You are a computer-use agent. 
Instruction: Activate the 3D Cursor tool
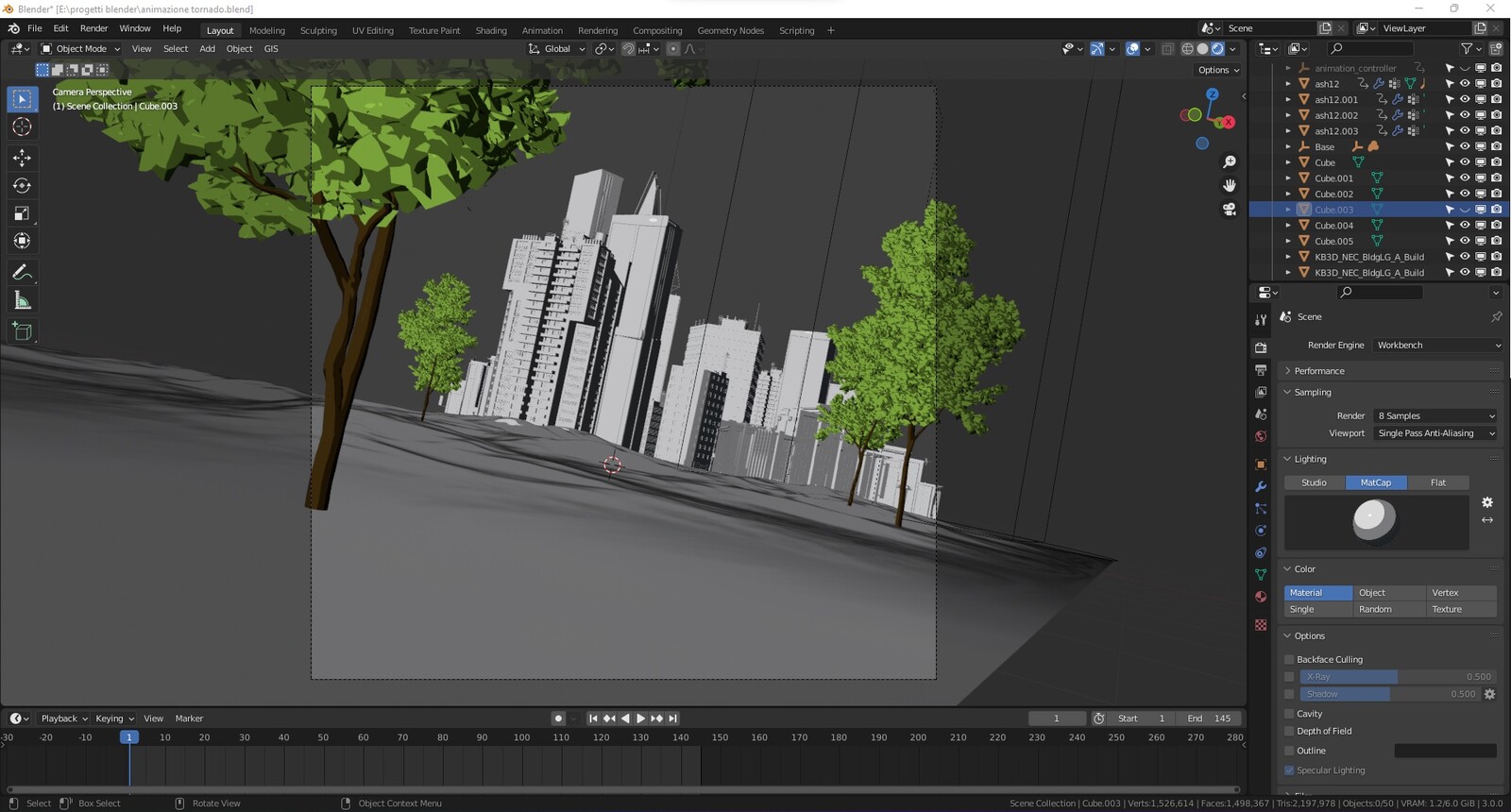(22, 127)
